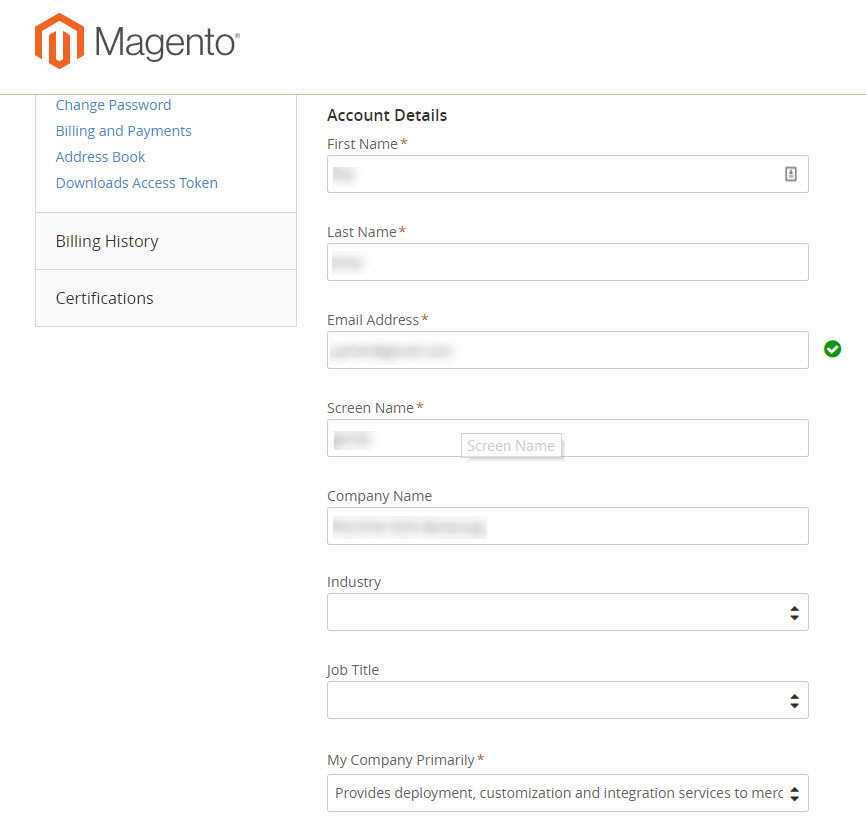866x831 pixels.
Task: Open the Certifications section
Action: point(104,298)
